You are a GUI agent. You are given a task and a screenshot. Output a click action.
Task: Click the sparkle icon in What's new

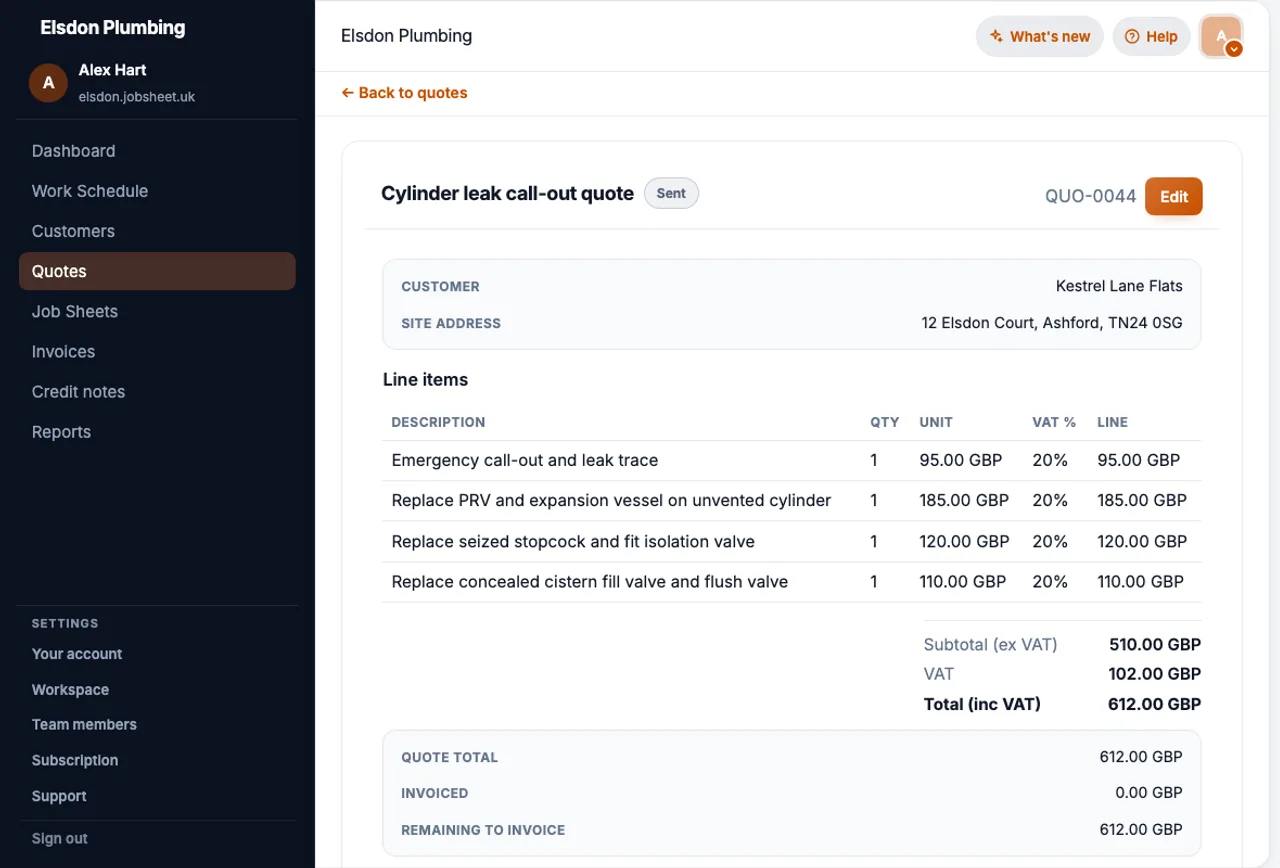(x=996, y=36)
